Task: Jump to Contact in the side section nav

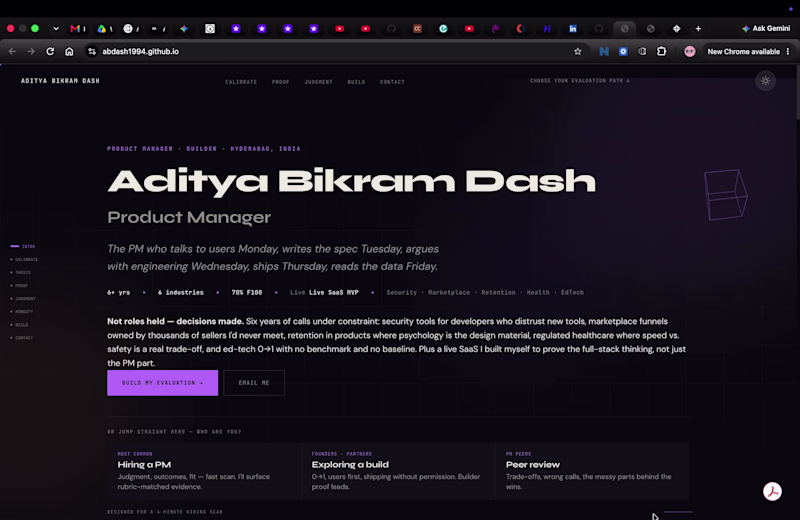Action: click(22, 338)
